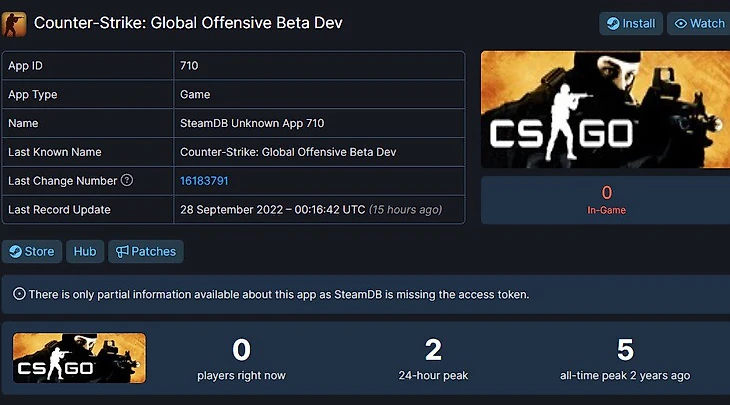
Task: Click the Counter-Strike: Global Offensive Beta Dev page title
Action: [189, 22]
